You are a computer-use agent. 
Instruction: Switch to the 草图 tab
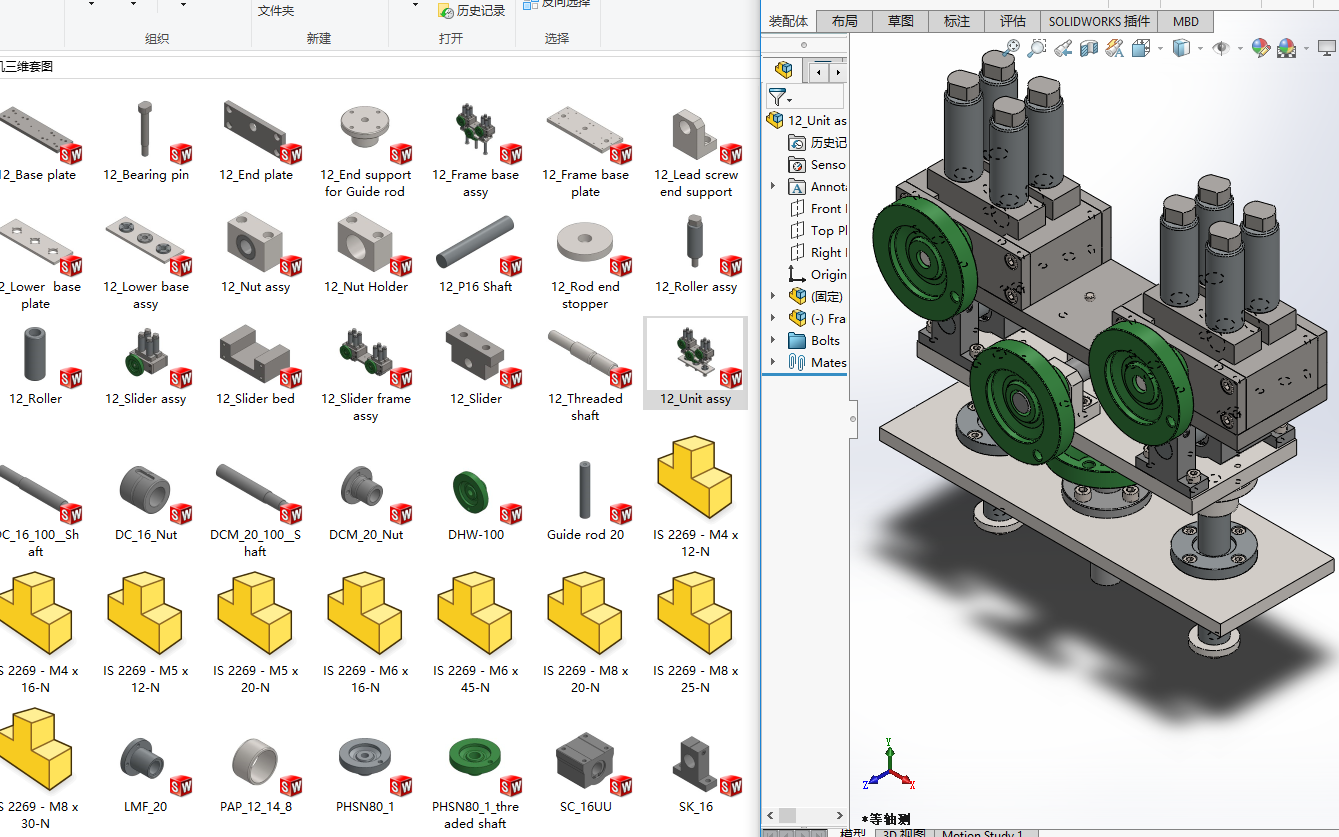tap(900, 21)
